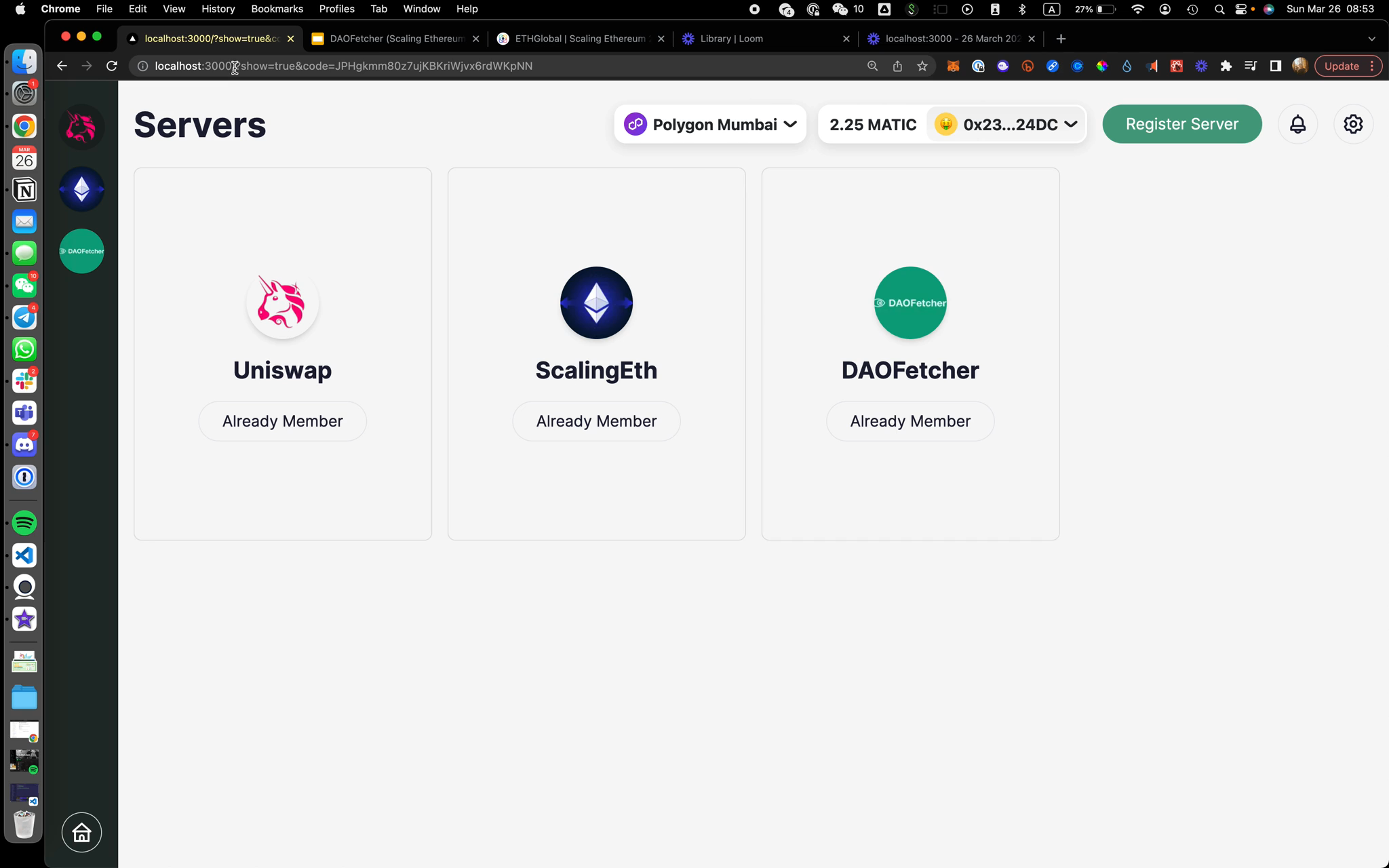This screenshot has height=868, width=1389.
Task: Switch to Library | Loom tab
Action: (765, 39)
